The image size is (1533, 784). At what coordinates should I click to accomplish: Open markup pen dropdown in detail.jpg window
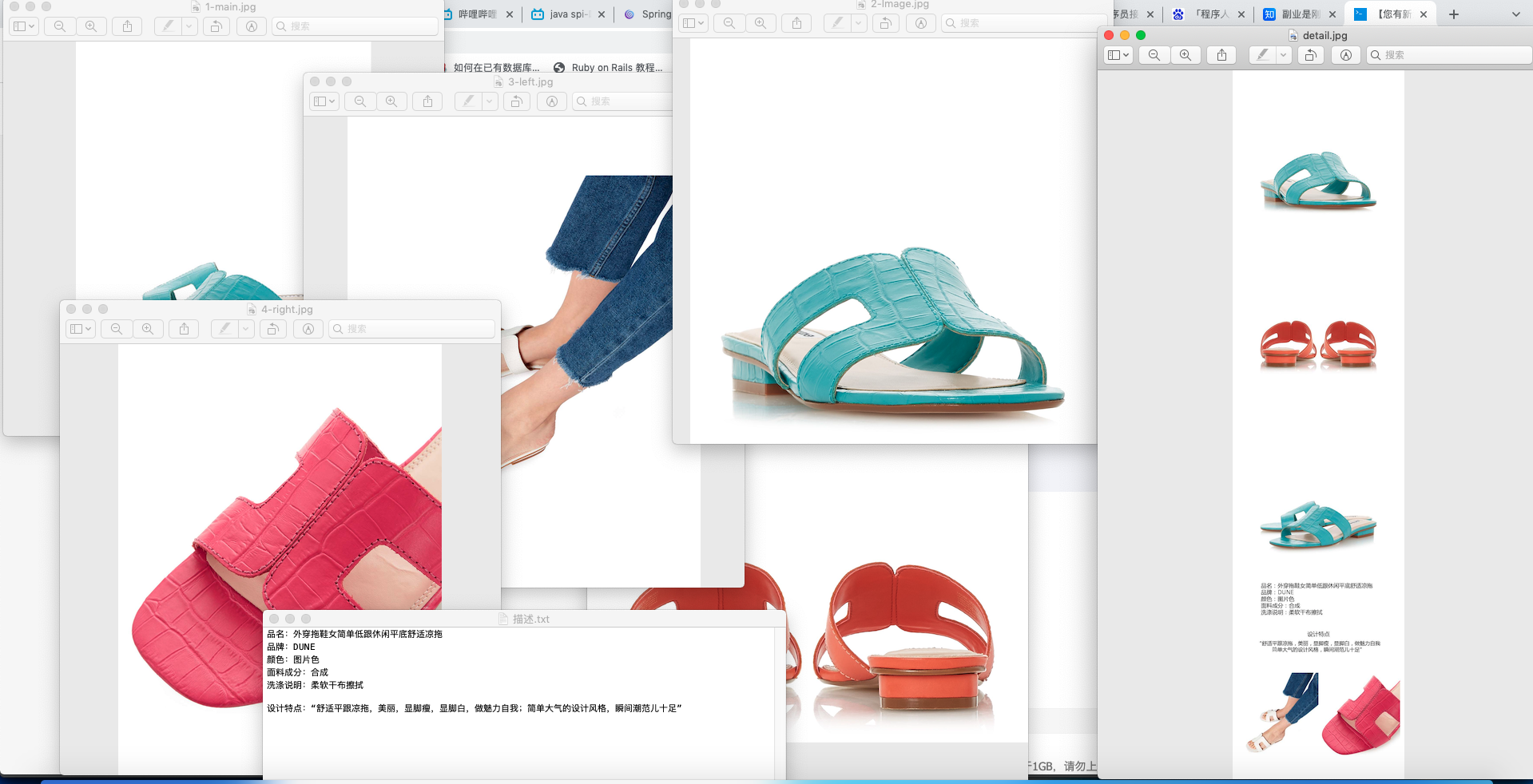(1283, 55)
